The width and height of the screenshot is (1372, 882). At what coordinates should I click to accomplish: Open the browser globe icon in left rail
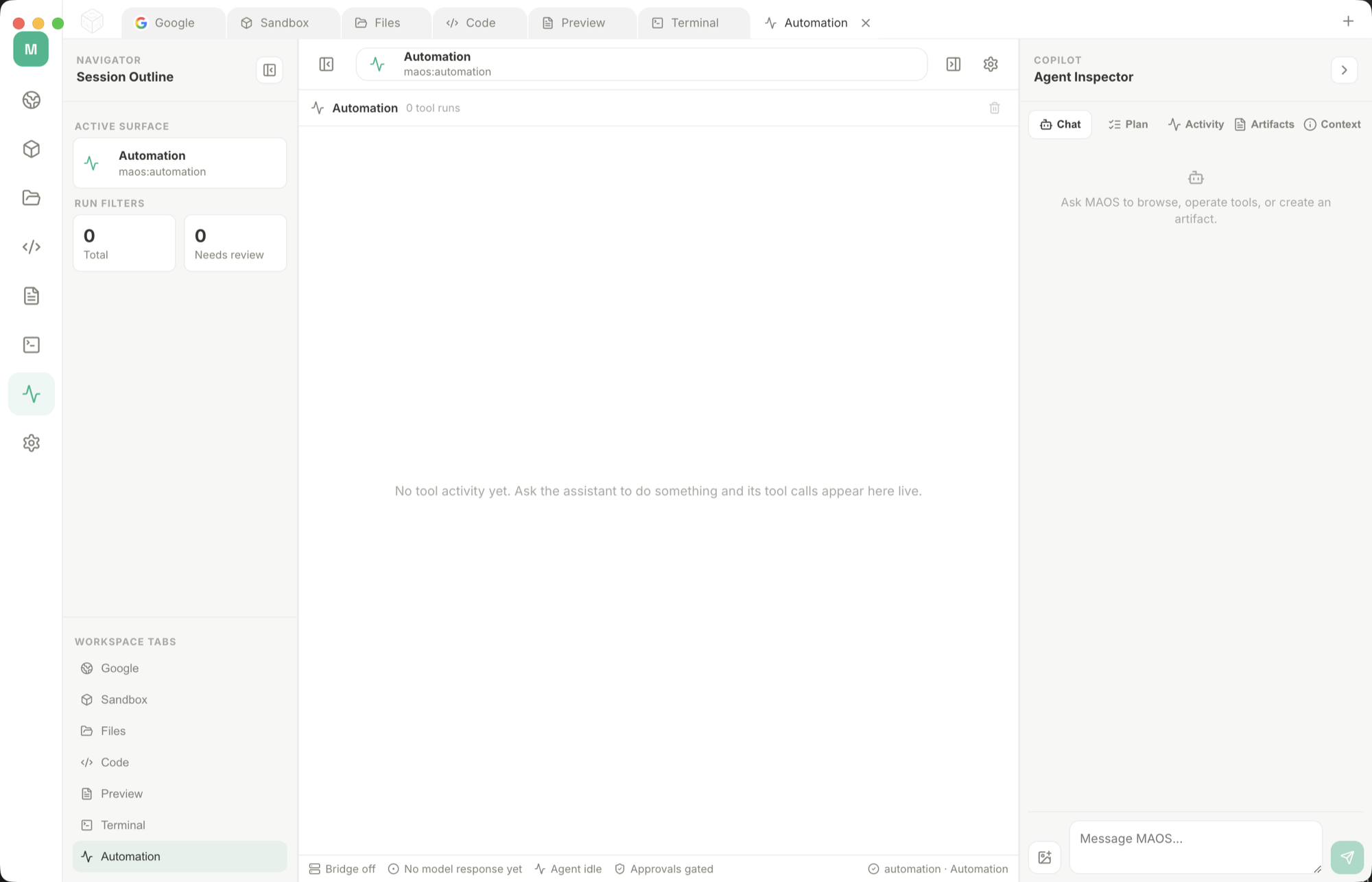[x=32, y=100]
